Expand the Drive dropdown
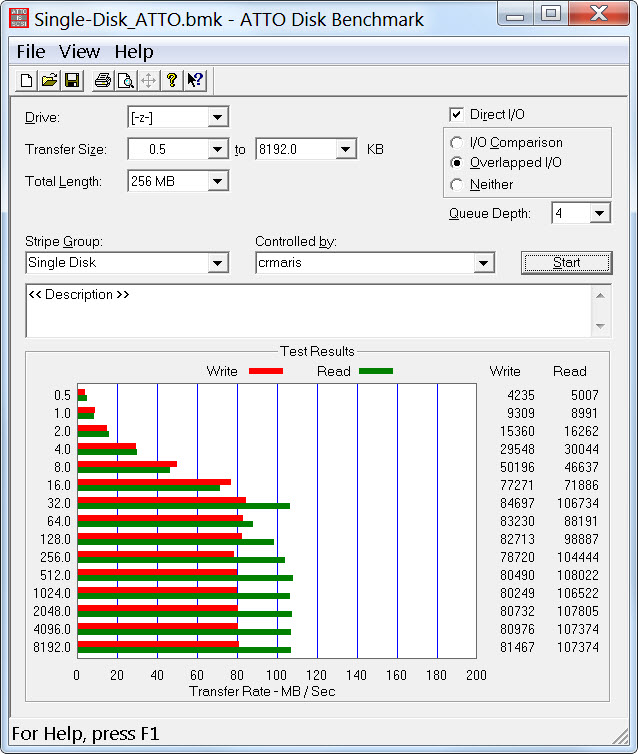638x754 pixels. click(x=218, y=118)
